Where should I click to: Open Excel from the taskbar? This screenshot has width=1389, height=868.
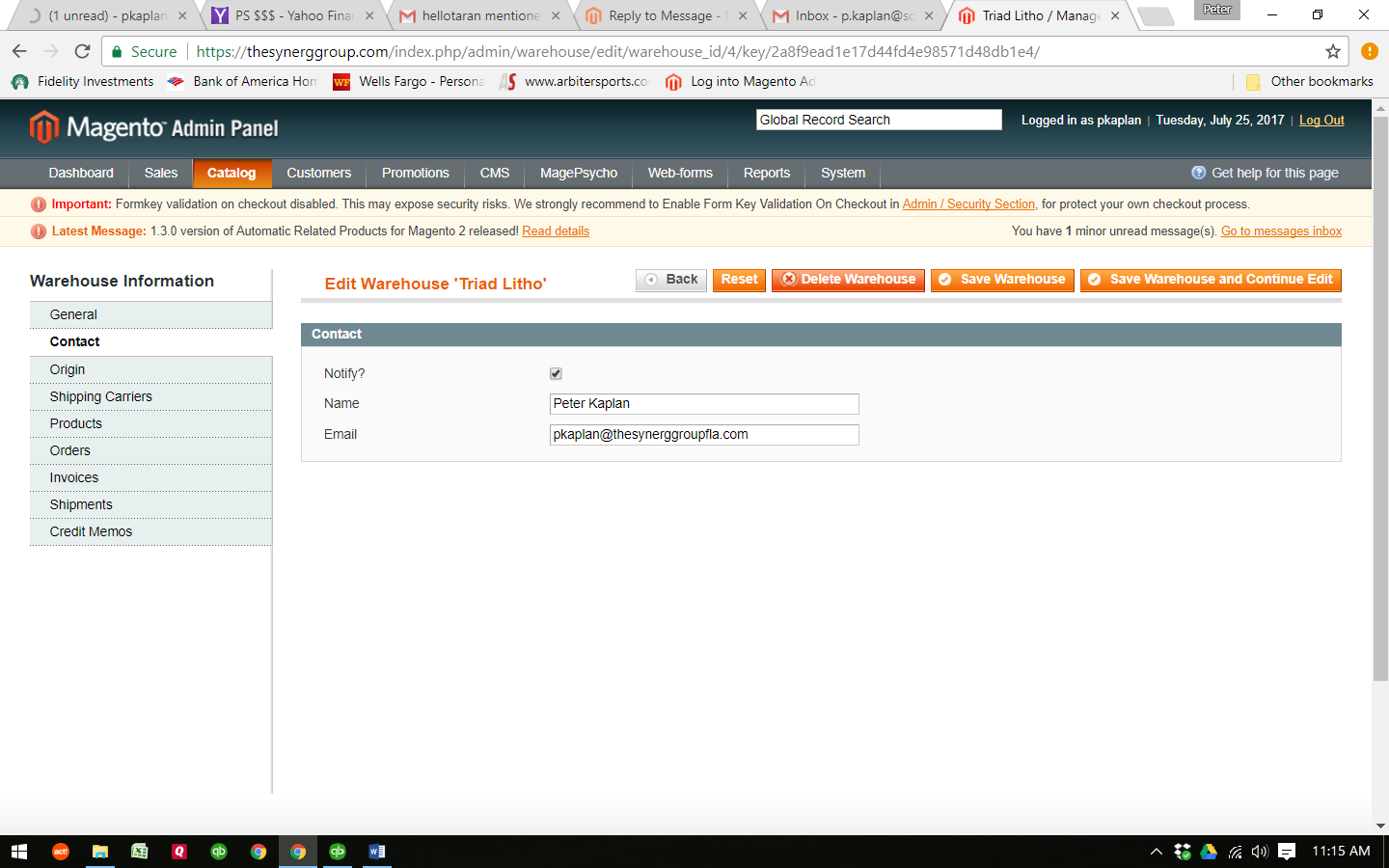[140, 852]
